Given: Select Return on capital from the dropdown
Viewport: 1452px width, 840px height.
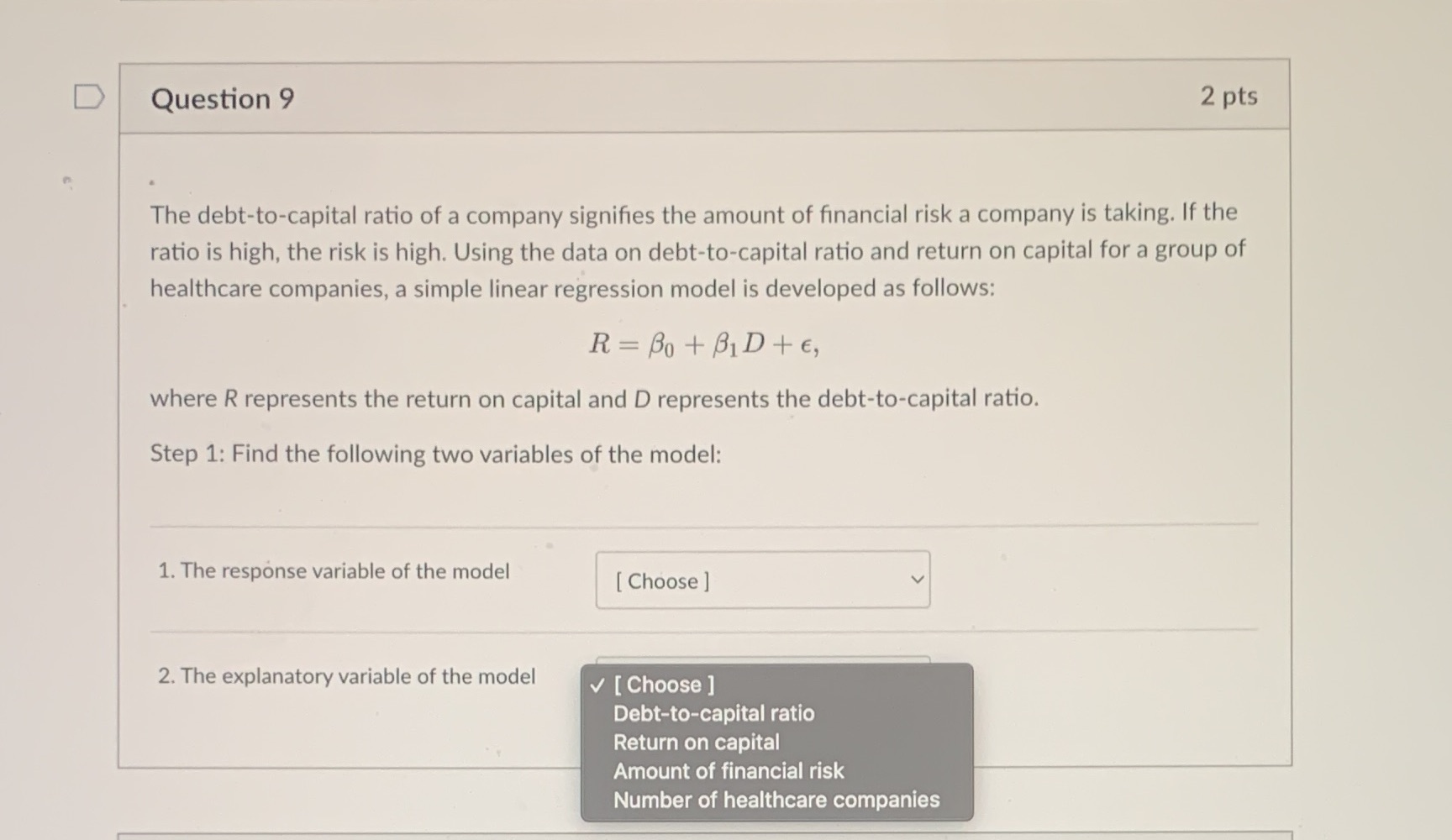Looking at the screenshot, I should point(696,742).
